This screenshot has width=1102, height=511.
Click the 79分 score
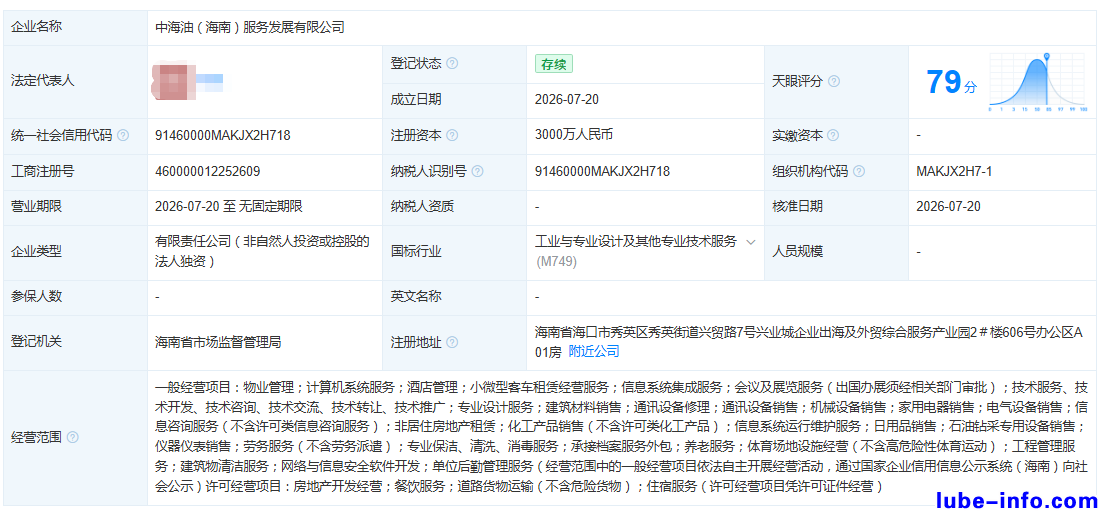(x=951, y=83)
